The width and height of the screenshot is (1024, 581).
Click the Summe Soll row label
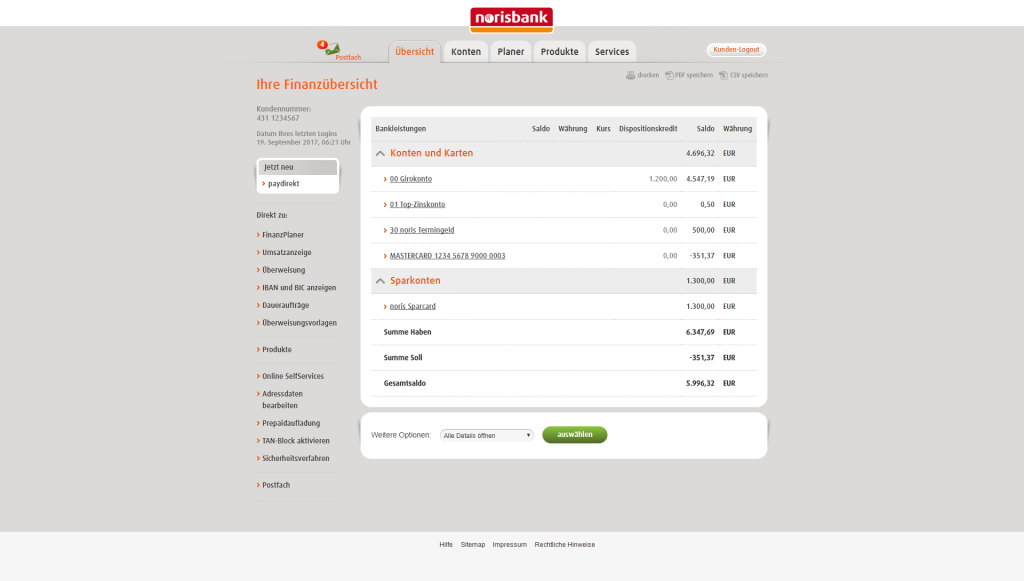coord(403,358)
